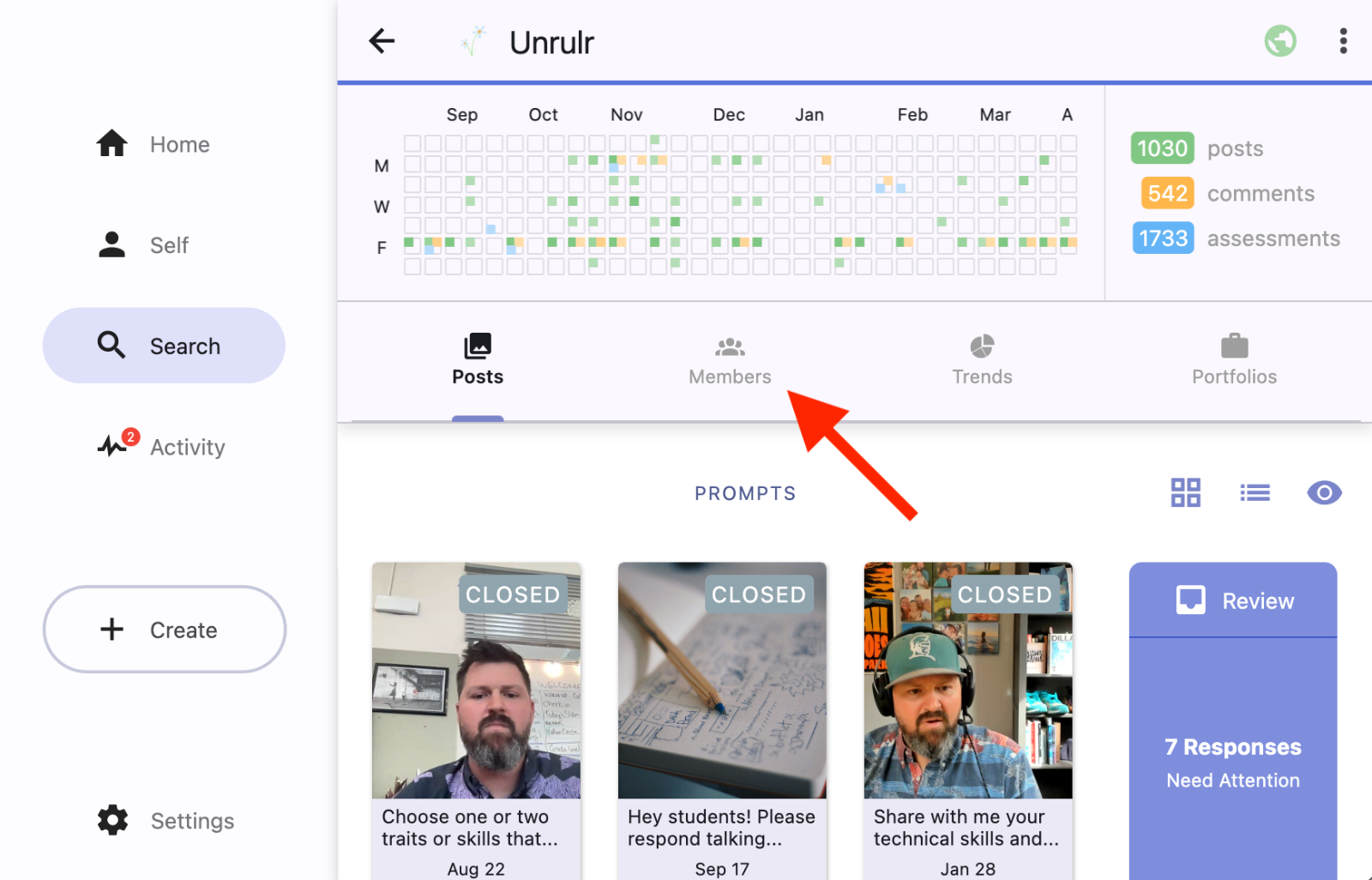
Task: Open the Jan 28 technical skills prompt
Action: click(x=967, y=681)
